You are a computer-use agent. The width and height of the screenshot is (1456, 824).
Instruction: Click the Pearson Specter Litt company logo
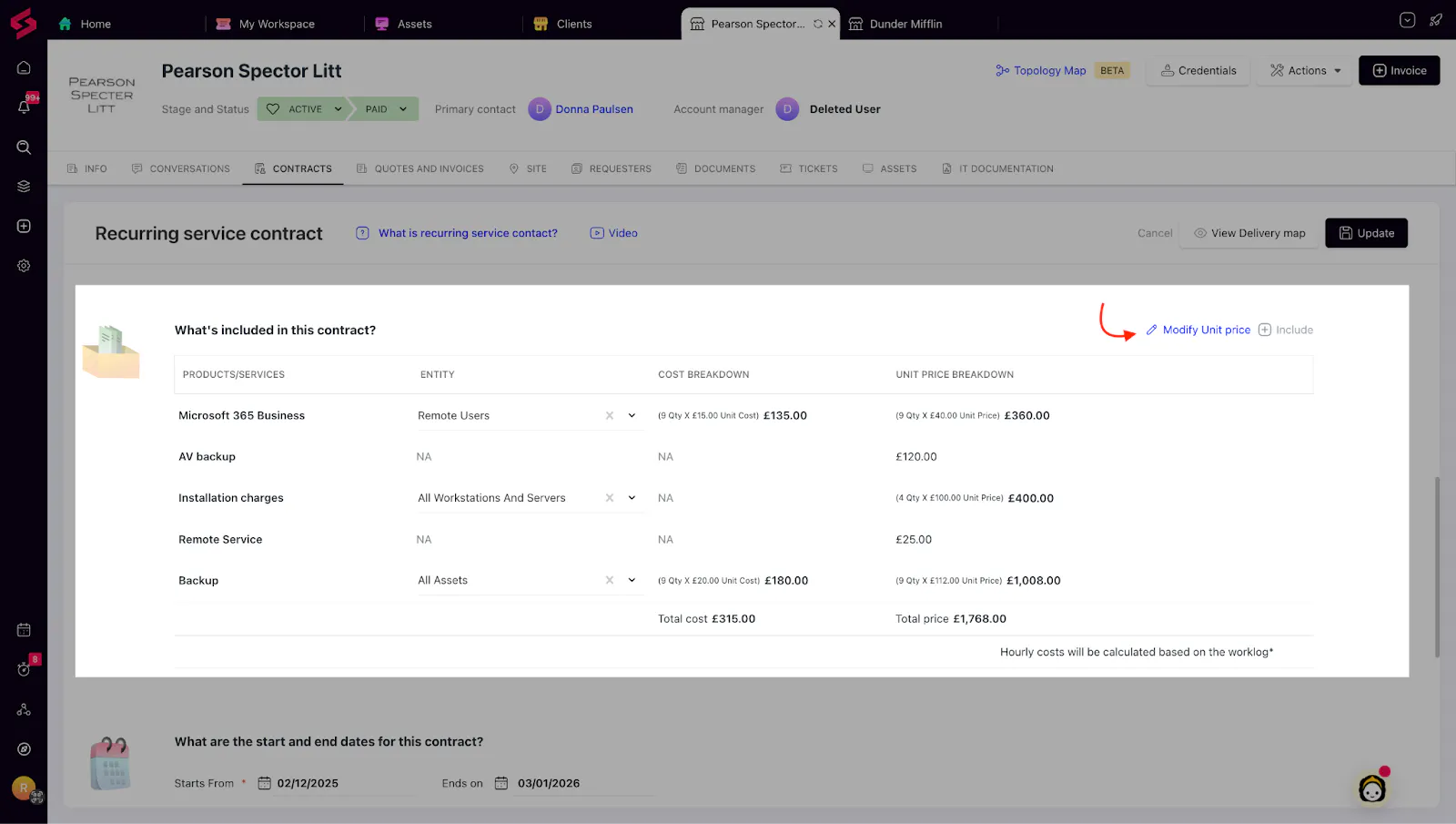pos(102,95)
